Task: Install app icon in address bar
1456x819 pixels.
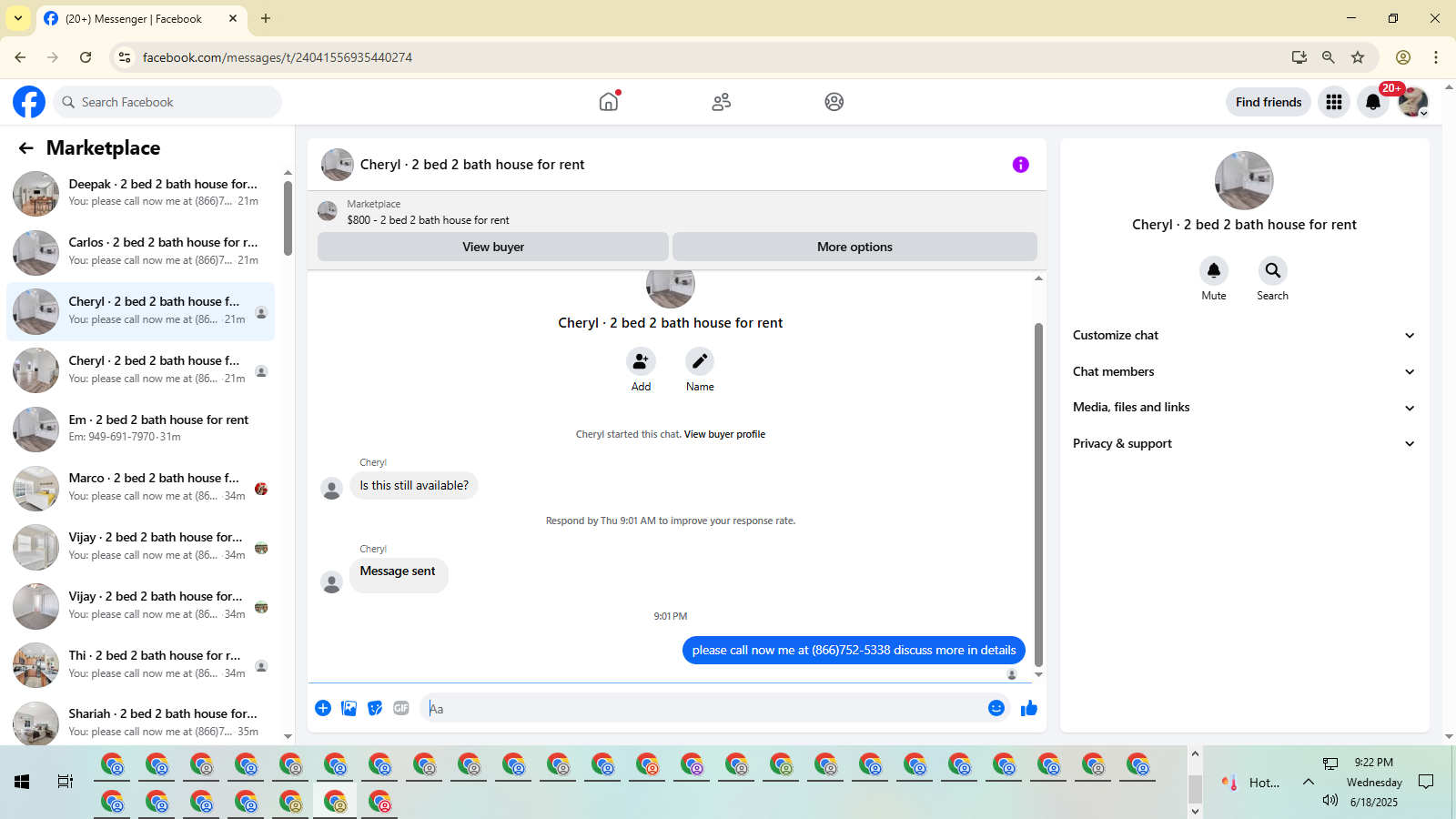Action: tap(1299, 57)
